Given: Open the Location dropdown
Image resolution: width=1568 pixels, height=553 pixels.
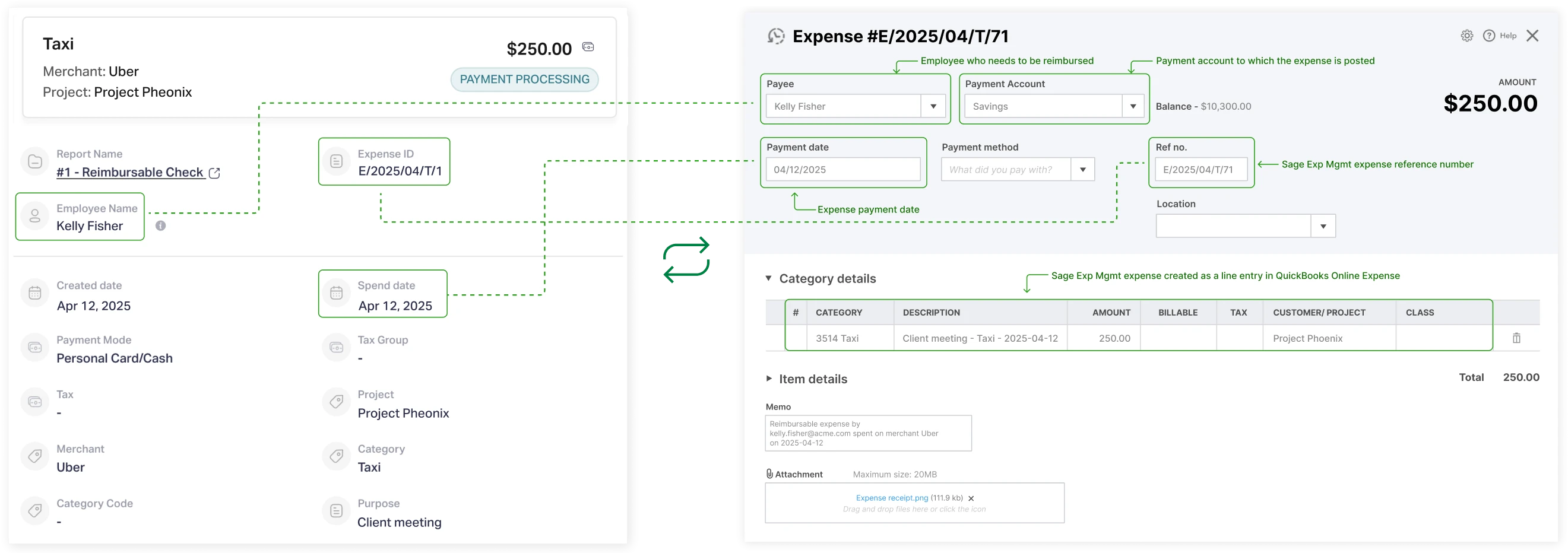Looking at the screenshot, I should (1323, 225).
